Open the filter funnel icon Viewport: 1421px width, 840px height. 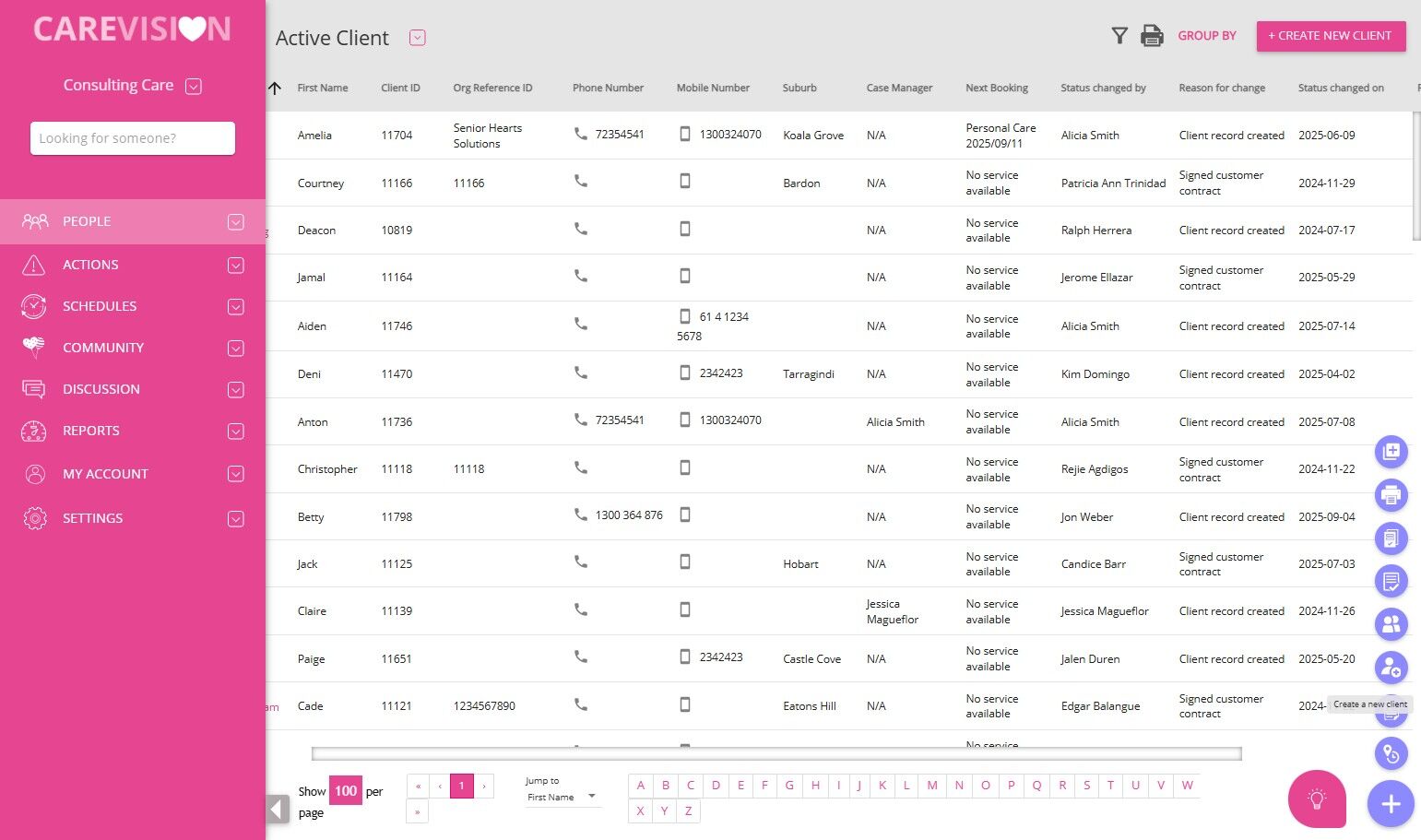(x=1119, y=36)
